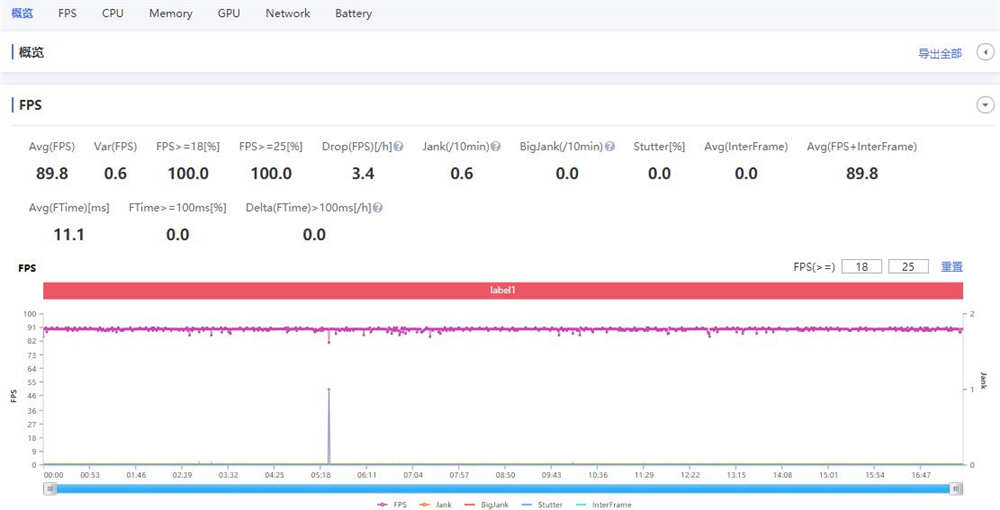Toggle the Stutter series in the legend
This screenshot has width=1000, height=510.
(541, 505)
